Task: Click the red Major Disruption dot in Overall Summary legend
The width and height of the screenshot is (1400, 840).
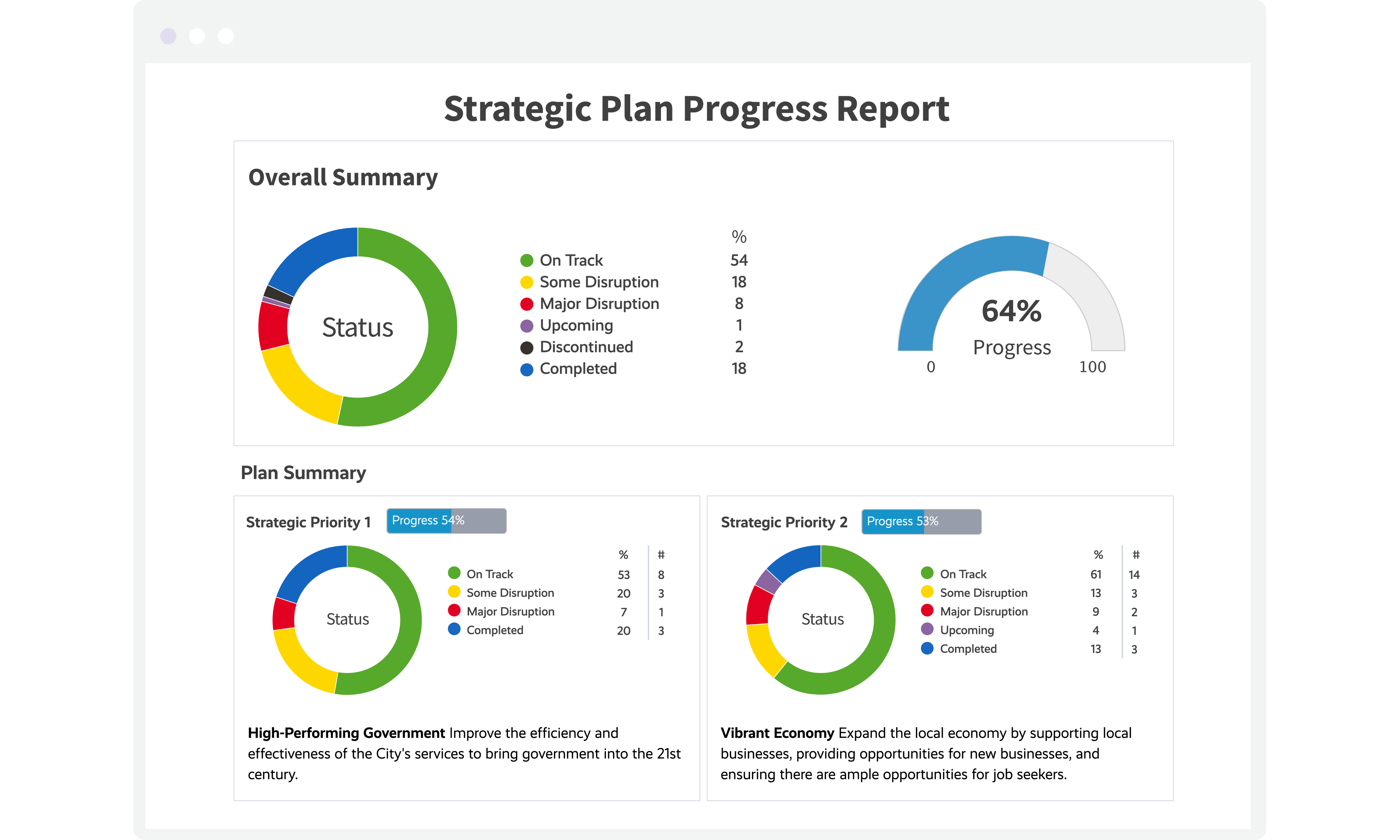Action: click(x=526, y=304)
